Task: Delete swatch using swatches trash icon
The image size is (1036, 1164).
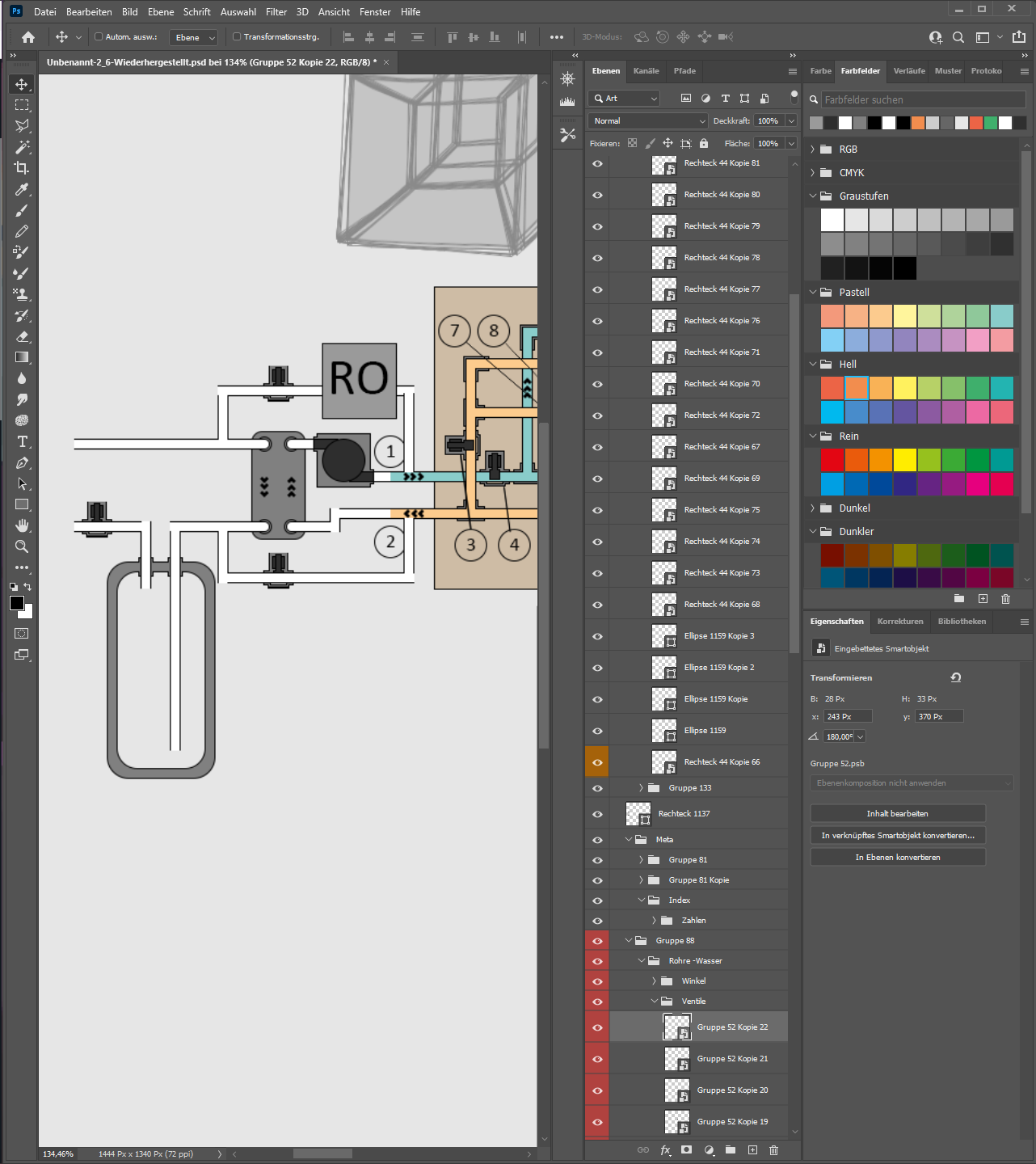Action: tap(1005, 599)
